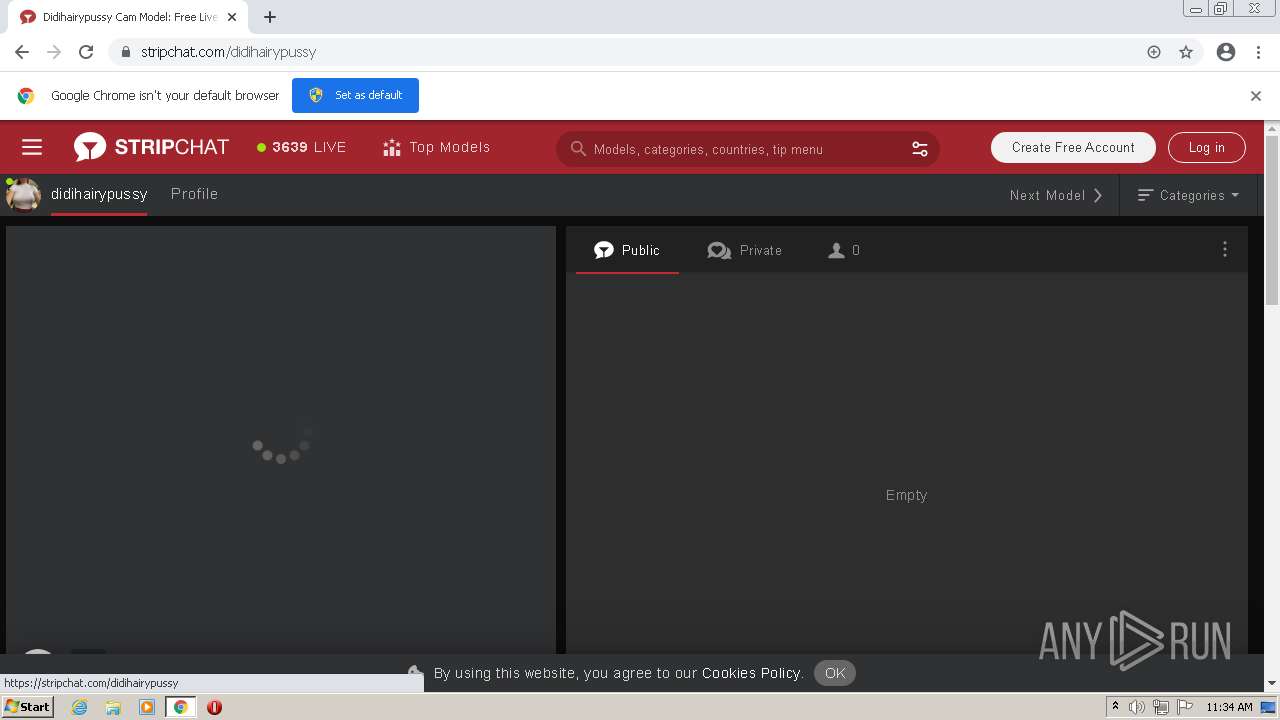
Task: Focus the models search field
Action: coord(747,149)
